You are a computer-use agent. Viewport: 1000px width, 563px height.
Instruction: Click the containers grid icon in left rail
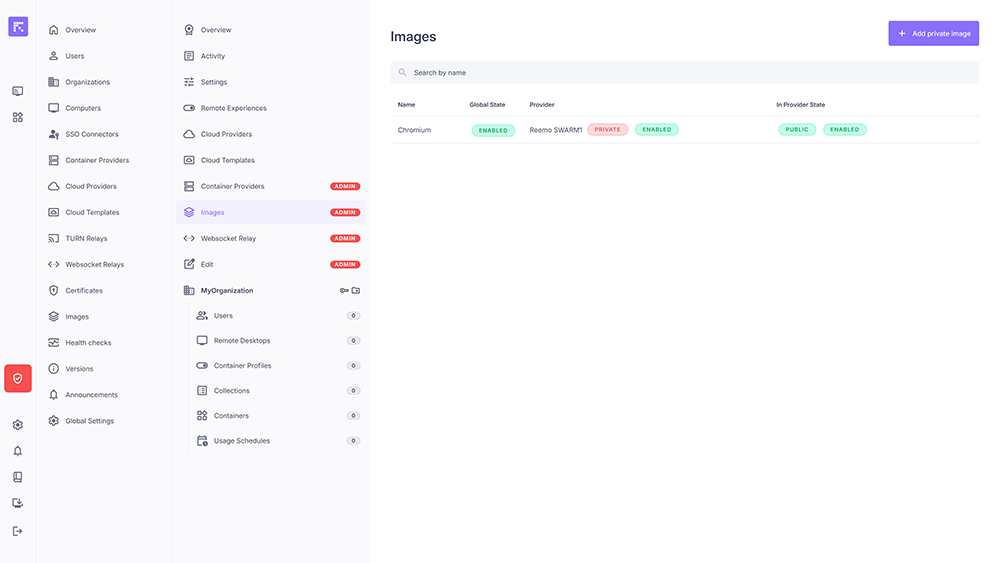point(18,117)
